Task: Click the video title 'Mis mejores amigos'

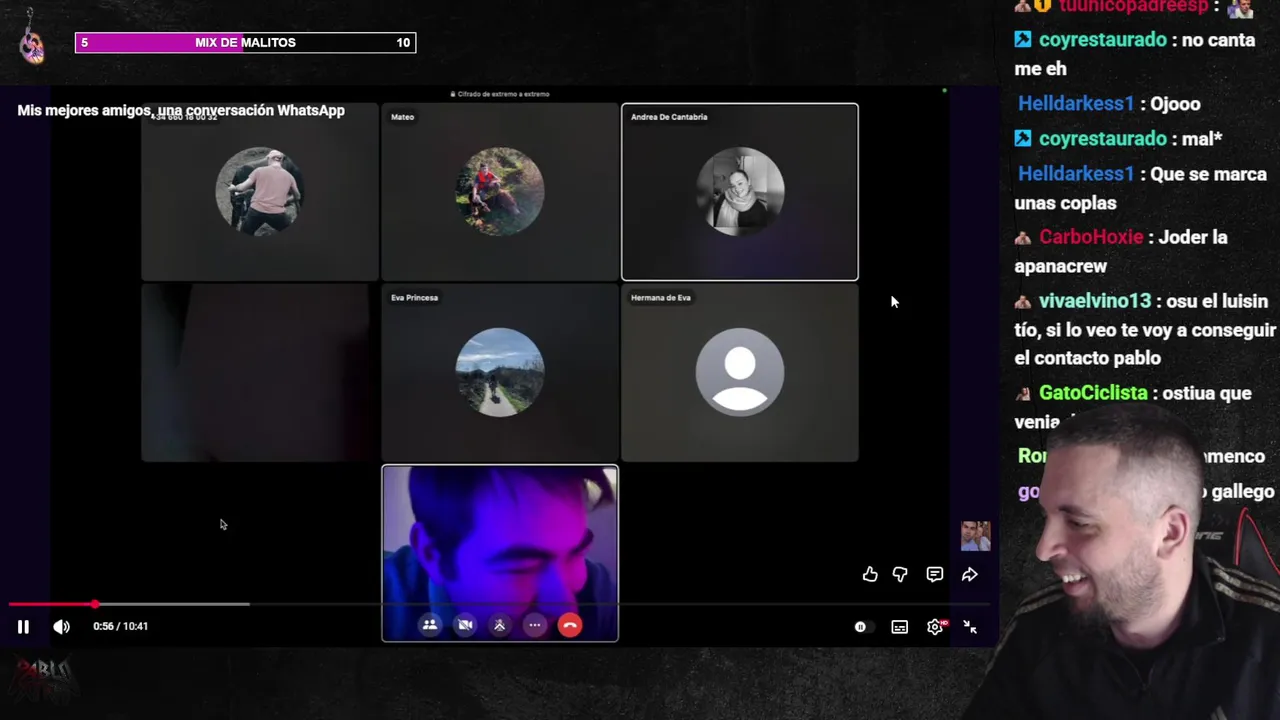Action: [181, 110]
